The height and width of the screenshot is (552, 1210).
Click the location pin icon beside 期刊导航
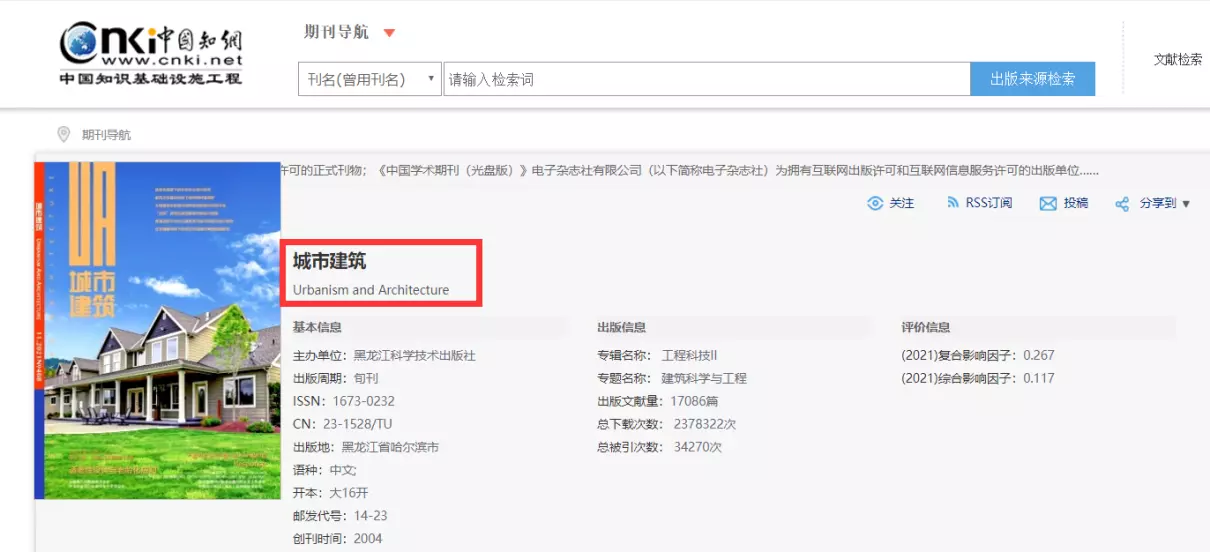tap(64, 134)
